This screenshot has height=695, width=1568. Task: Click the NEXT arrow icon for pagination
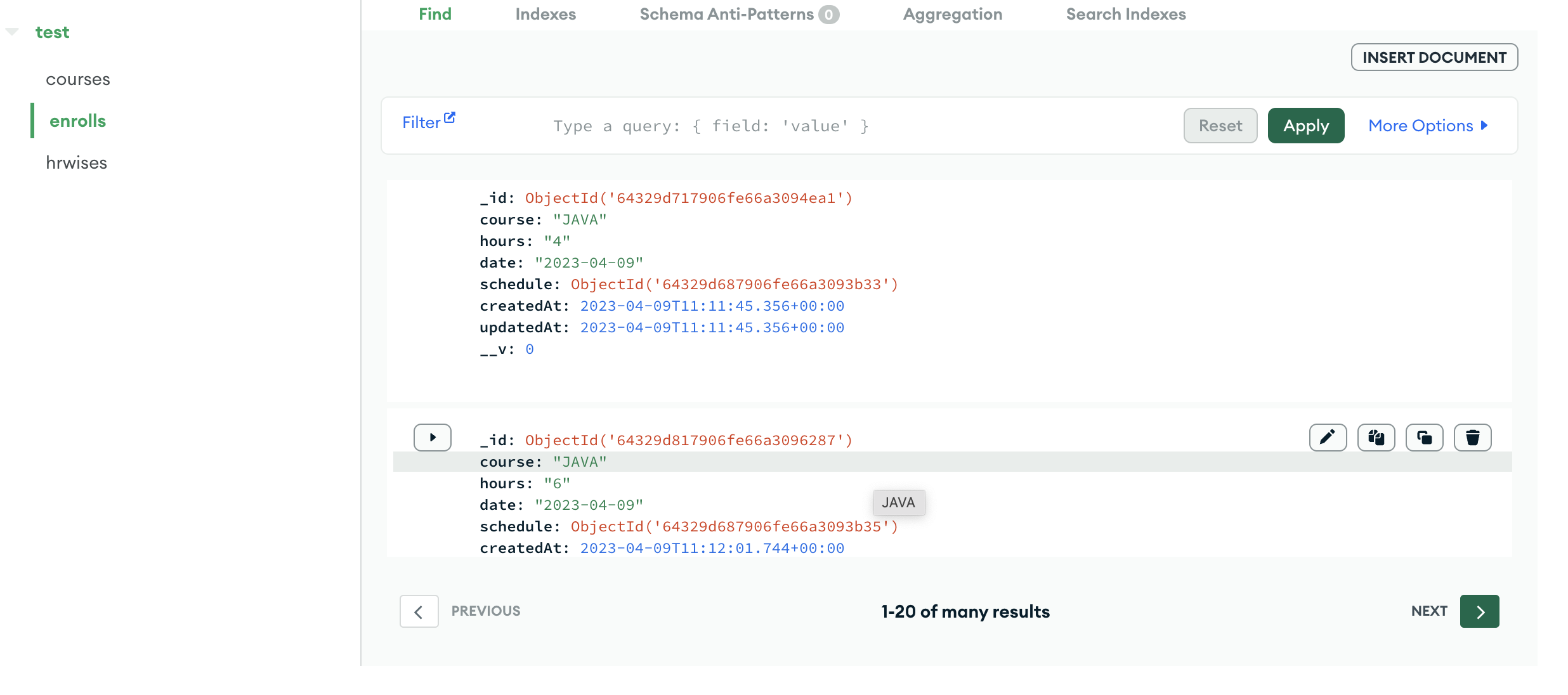(x=1480, y=611)
